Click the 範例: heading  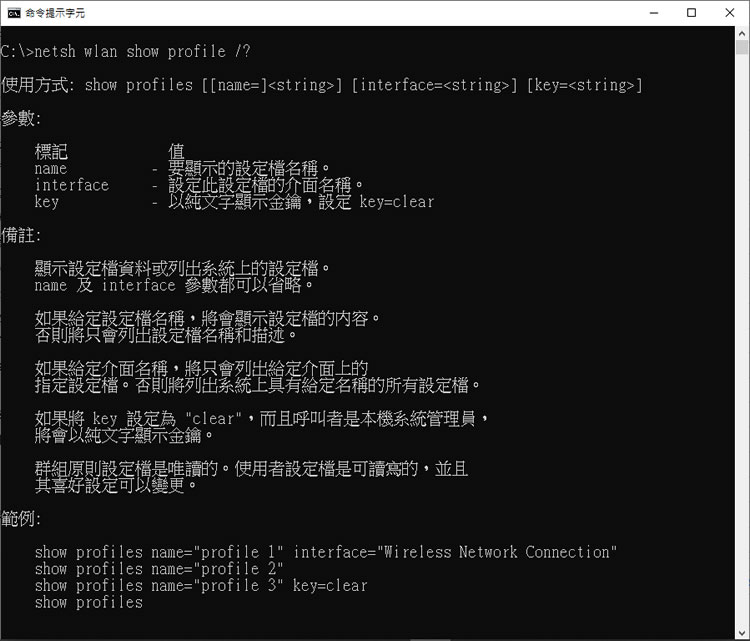point(21,519)
